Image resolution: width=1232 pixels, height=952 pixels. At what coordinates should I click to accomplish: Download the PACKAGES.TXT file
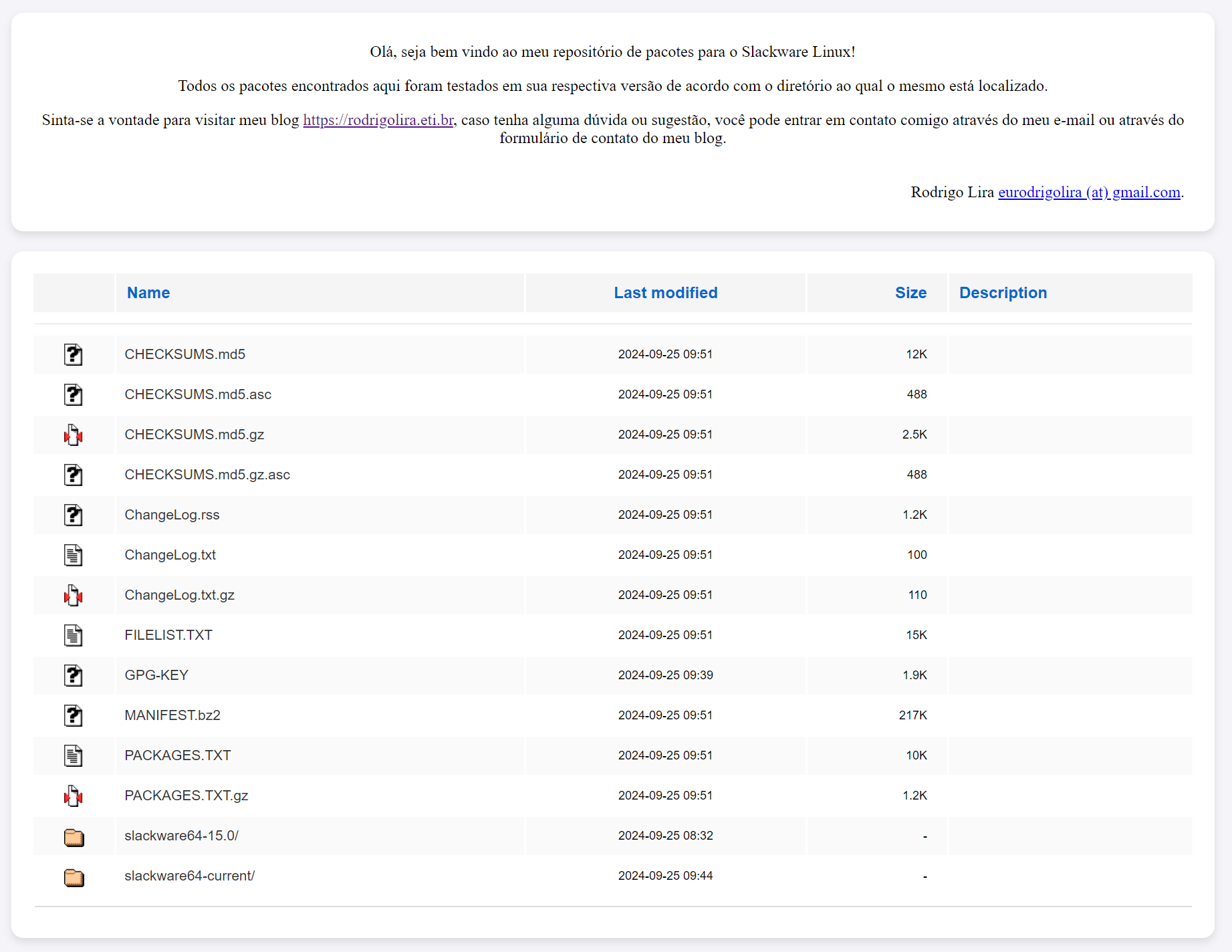point(177,755)
